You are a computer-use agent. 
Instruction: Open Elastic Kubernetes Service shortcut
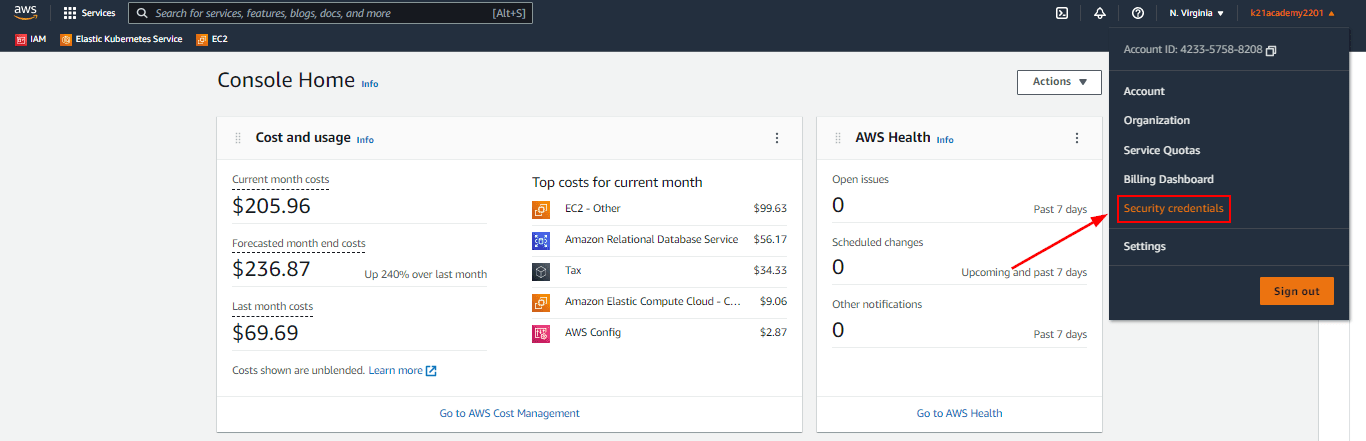pos(121,39)
